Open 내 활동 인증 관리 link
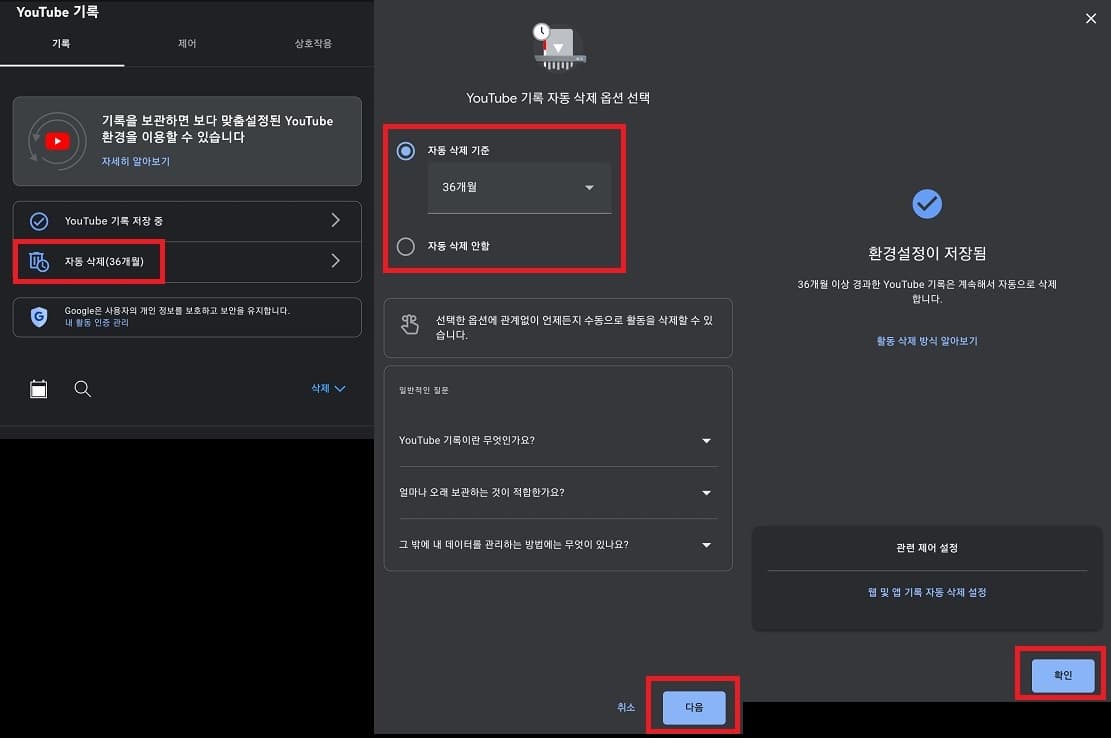The image size is (1111, 738). pyautogui.click(x=97, y=323)
